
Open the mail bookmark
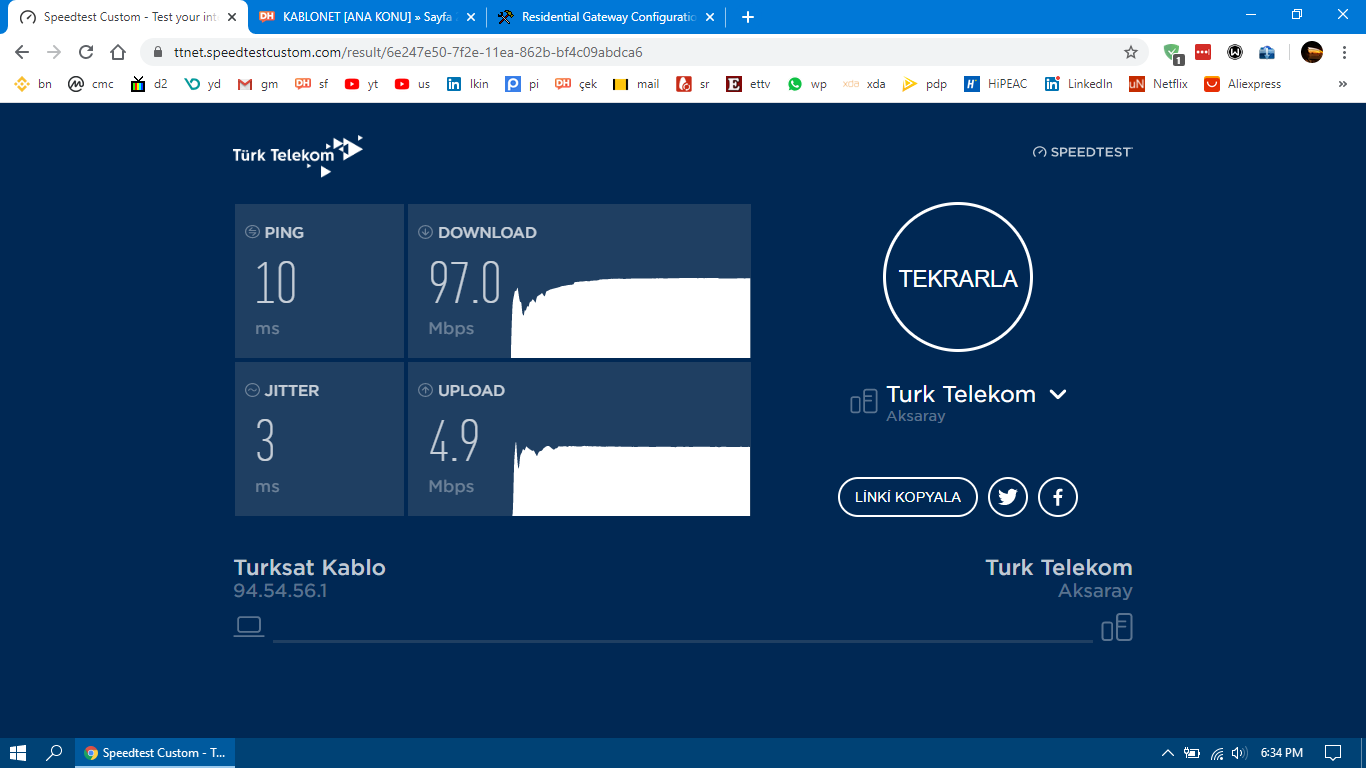(x=636, y=84)
